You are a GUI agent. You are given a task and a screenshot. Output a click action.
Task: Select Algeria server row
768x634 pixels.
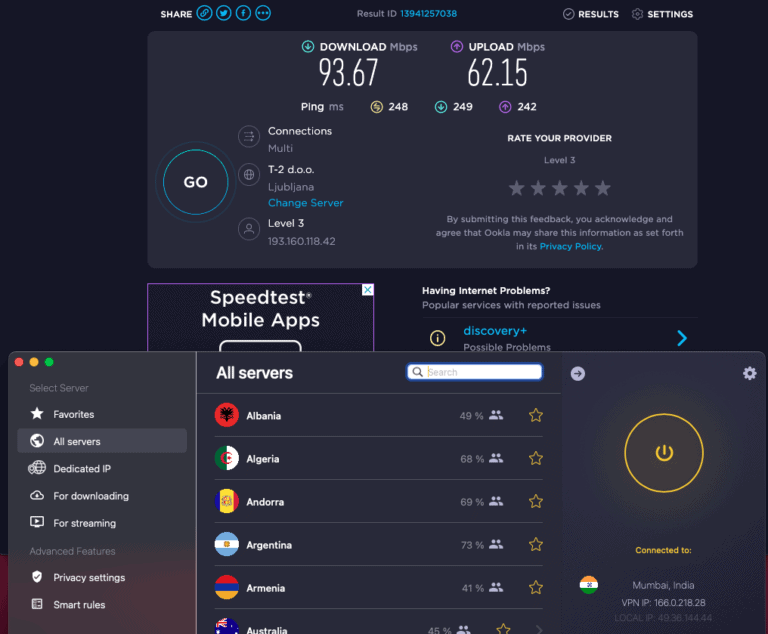click(379, 459)
